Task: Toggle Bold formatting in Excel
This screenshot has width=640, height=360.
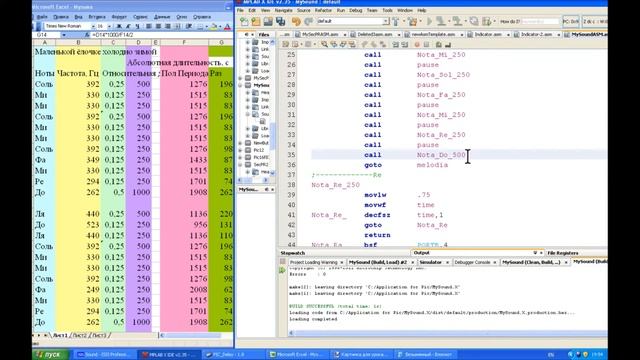Action: pyautogui.click(x=119, y=26)
